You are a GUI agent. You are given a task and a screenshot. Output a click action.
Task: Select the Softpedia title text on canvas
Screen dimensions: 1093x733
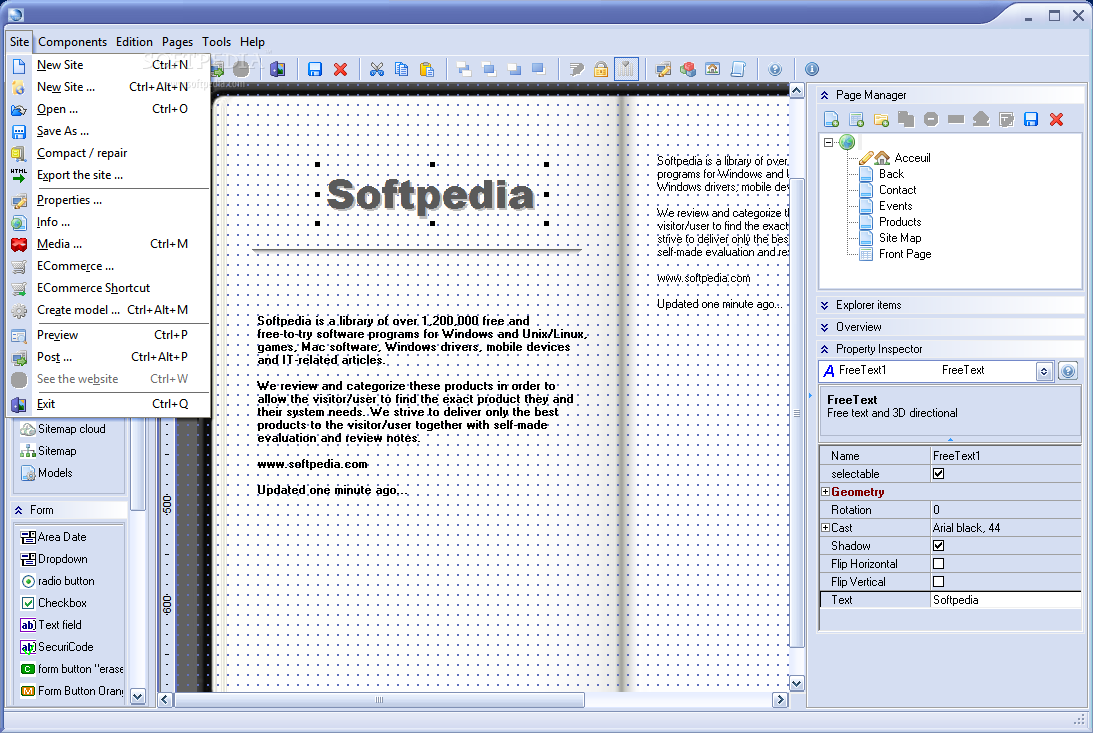(x=431, y=194)
